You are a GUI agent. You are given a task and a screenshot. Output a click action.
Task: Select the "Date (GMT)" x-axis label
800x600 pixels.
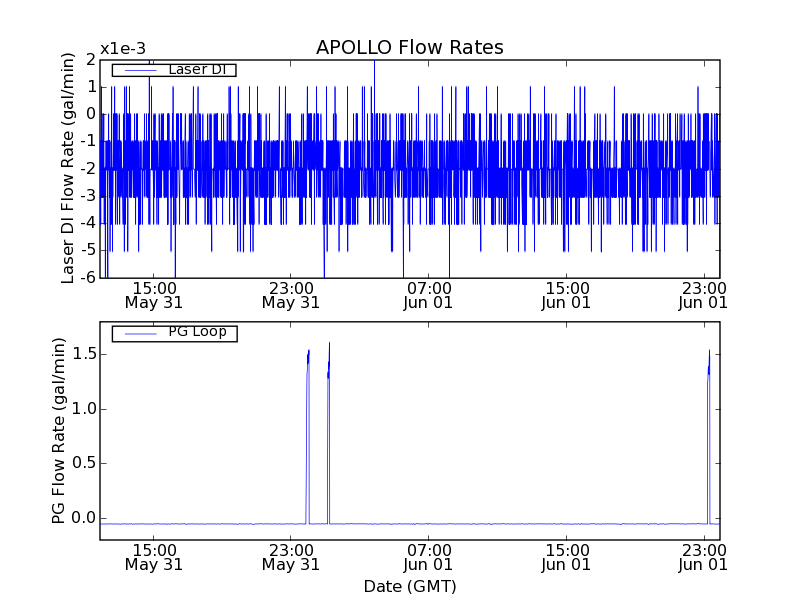[409, 586]
